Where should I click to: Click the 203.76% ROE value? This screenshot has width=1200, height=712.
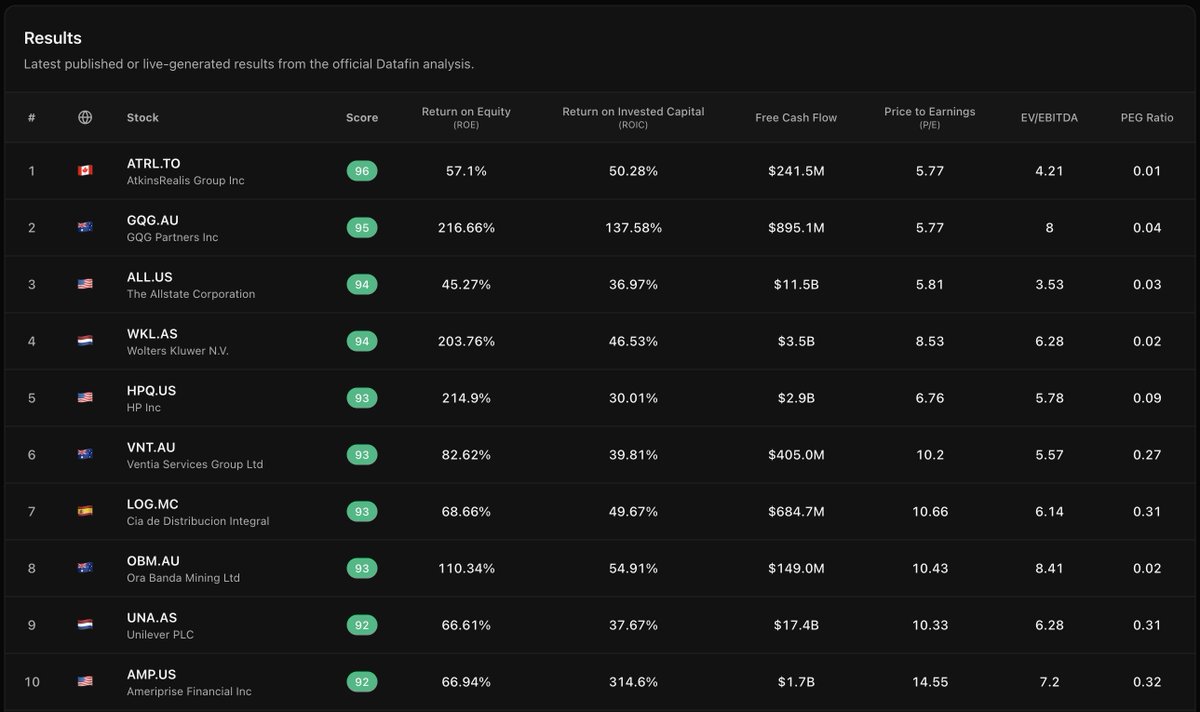[x=466, y=341]
